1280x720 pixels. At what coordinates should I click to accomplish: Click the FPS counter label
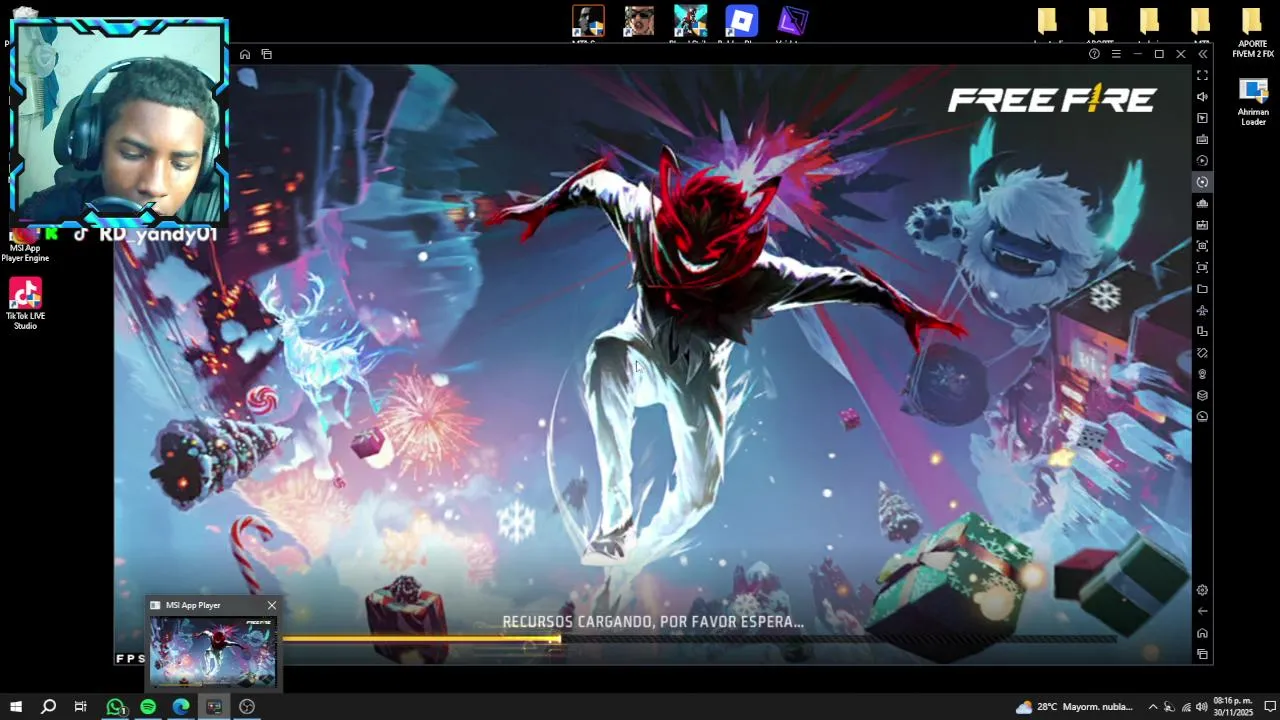(130, 658)
